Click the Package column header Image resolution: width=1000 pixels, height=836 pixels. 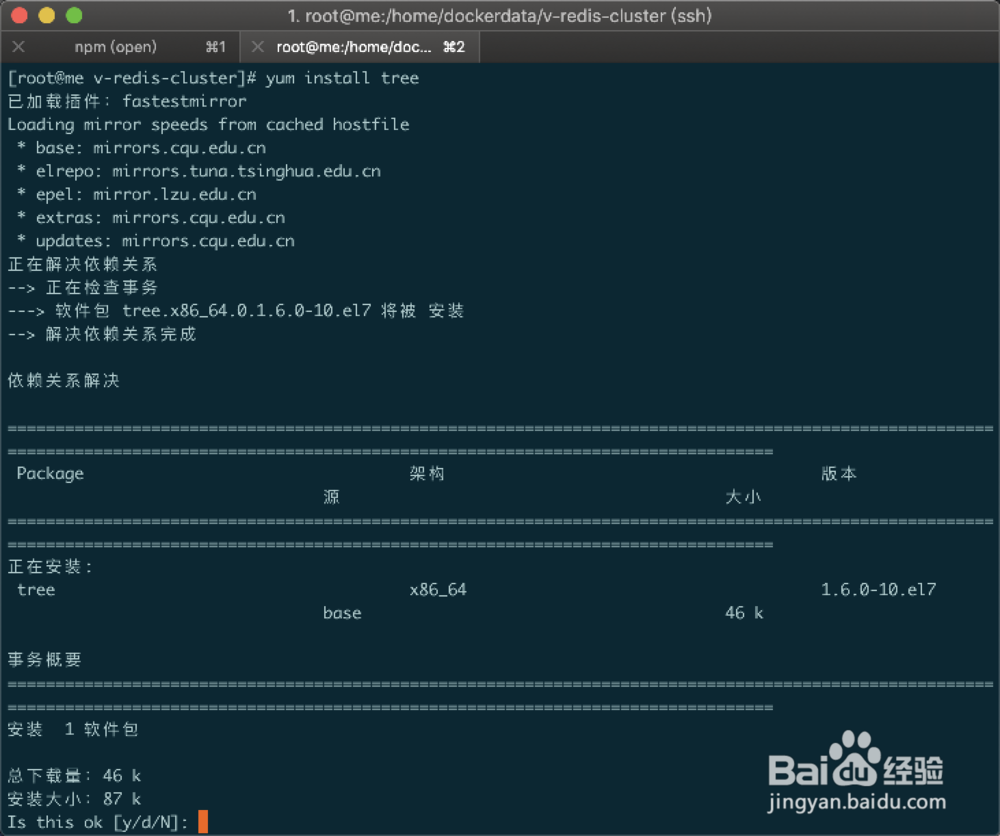click(x=49, y=473)
